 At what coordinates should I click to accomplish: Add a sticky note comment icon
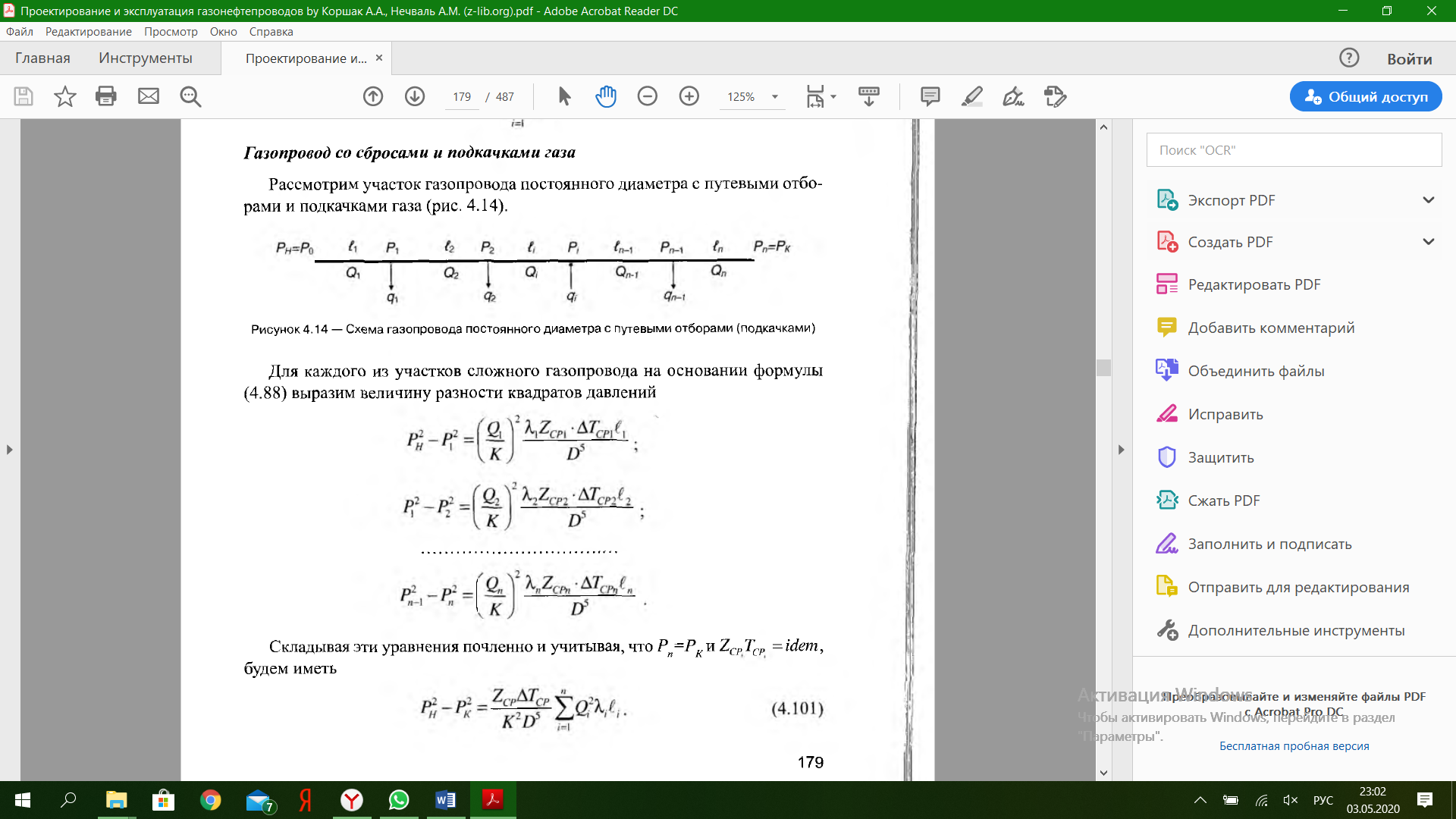(930, 96)
